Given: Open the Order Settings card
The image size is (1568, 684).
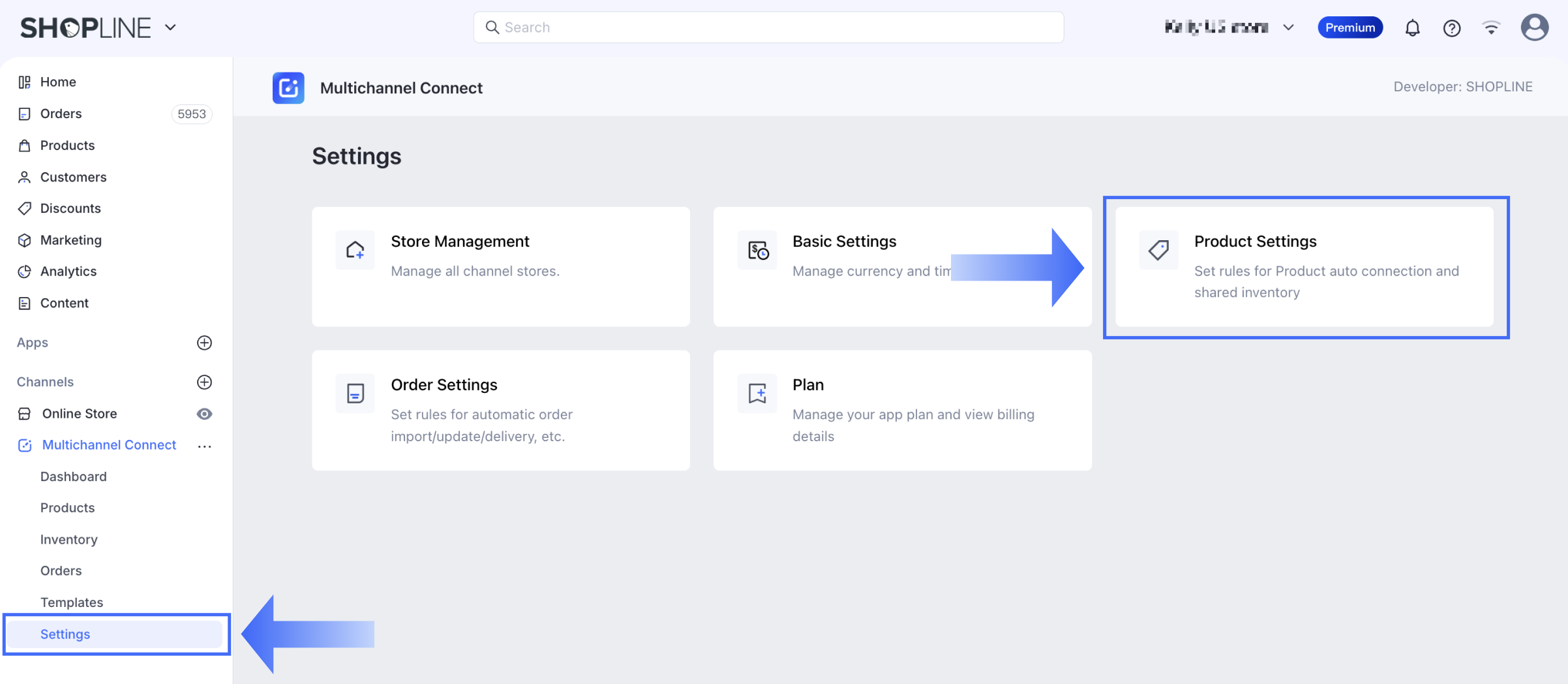Looking at the screenshot, I should click(501, 411).
